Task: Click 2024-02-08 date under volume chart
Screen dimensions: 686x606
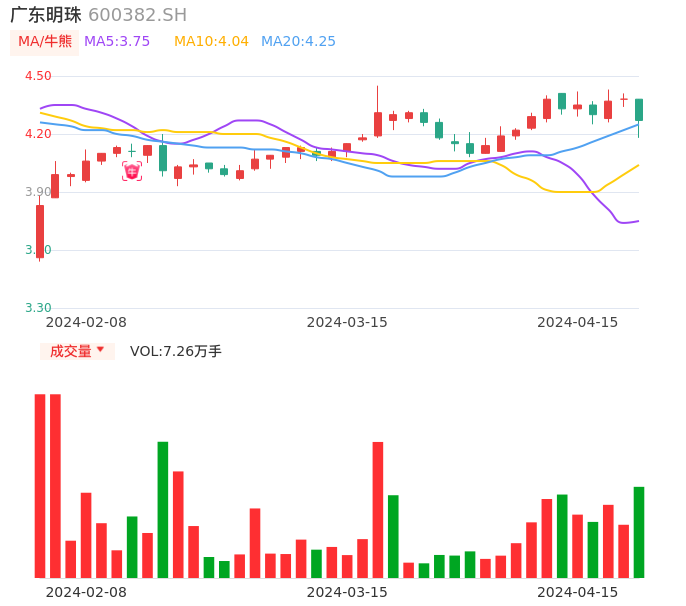Action: (x=86, y=592)
